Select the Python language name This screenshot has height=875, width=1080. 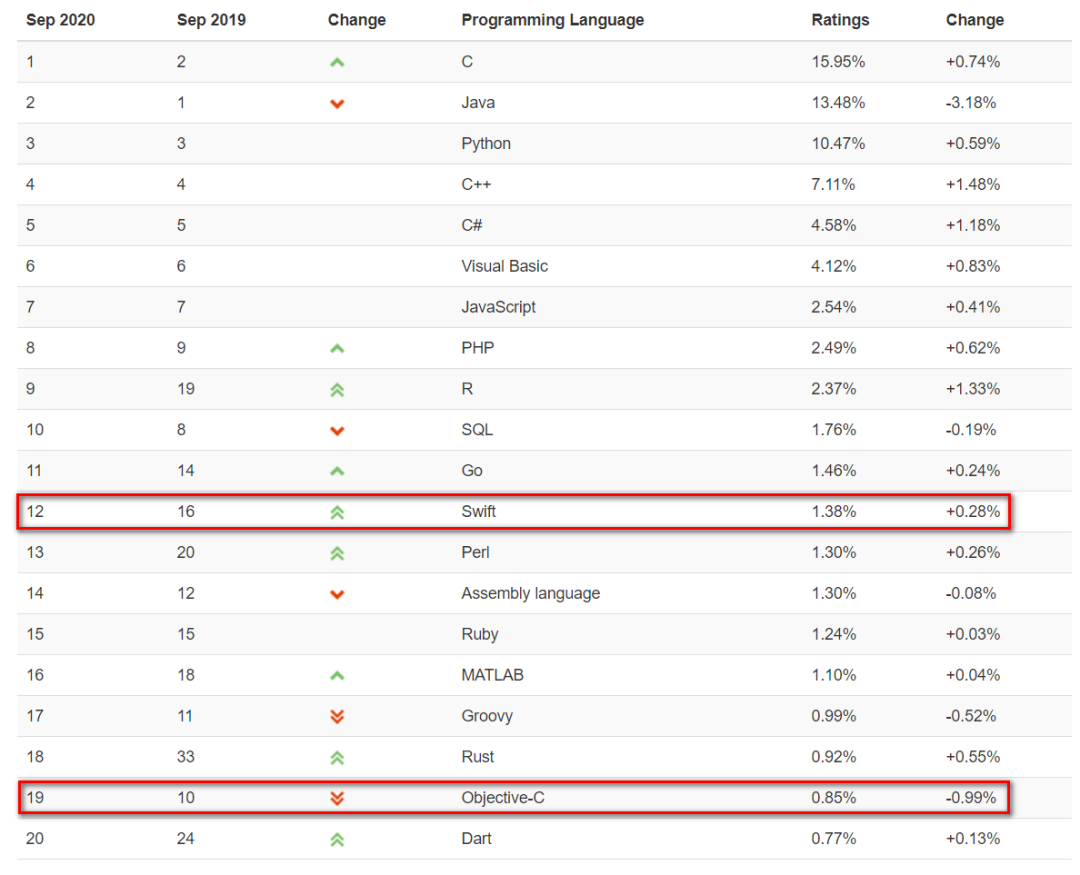(x=486, y=144)
